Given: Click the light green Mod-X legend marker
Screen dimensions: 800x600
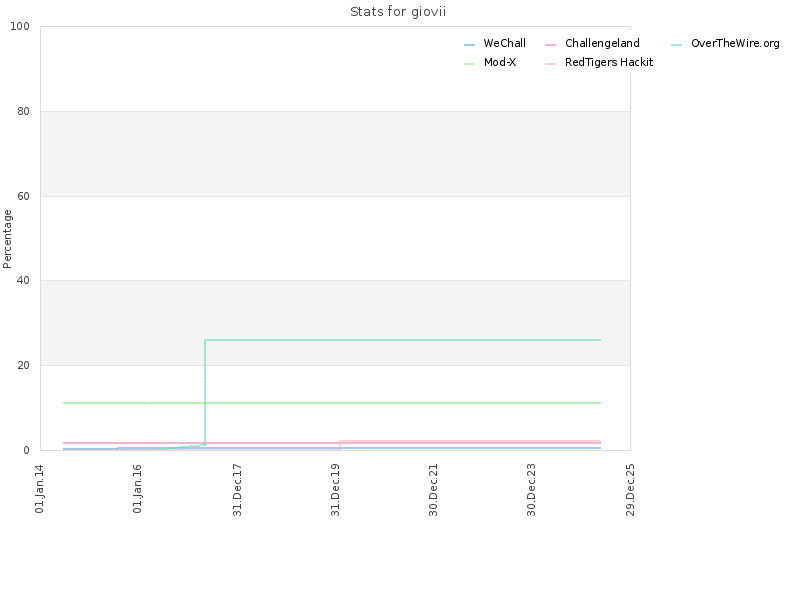Looking at the screenshot, I should point(469,64).
